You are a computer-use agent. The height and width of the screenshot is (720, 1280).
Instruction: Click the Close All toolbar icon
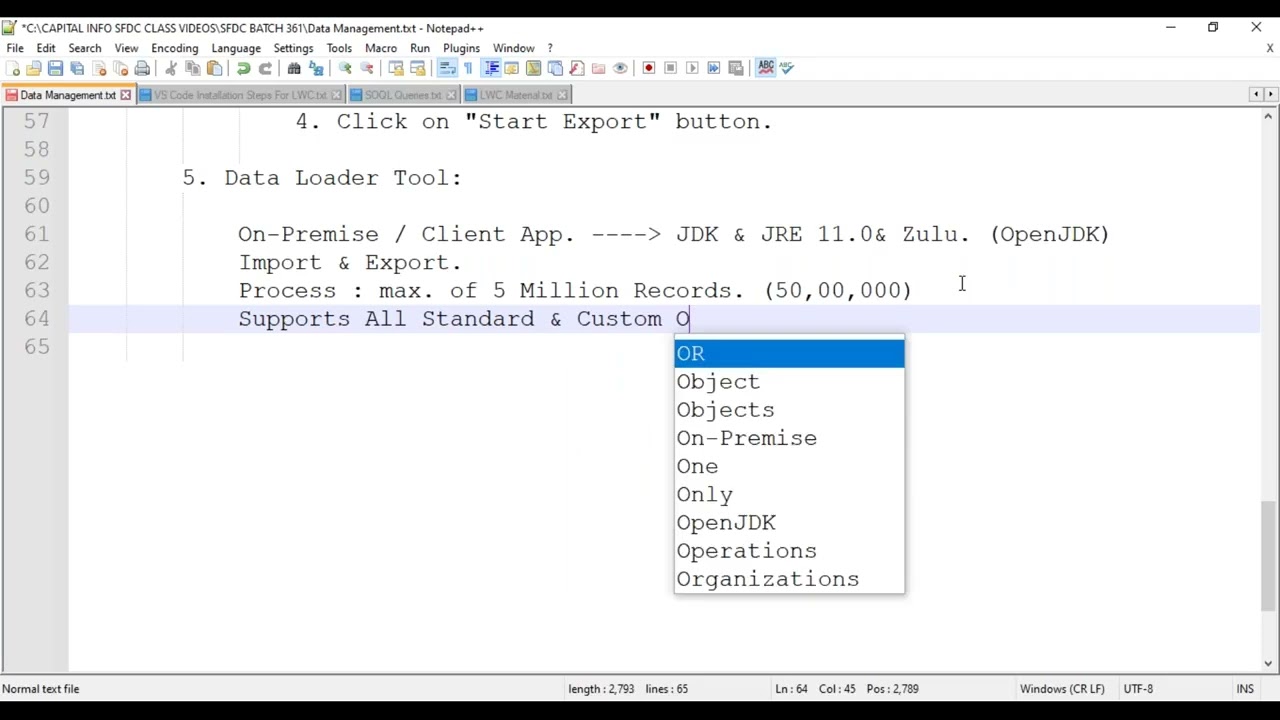tap(121, 68)
